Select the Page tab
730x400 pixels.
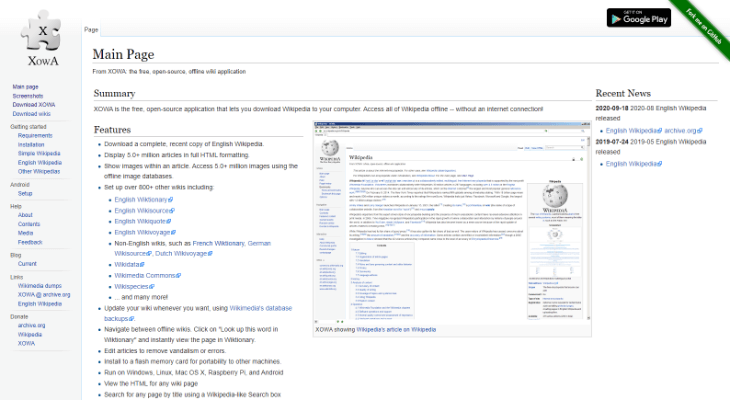pos(91,29)
